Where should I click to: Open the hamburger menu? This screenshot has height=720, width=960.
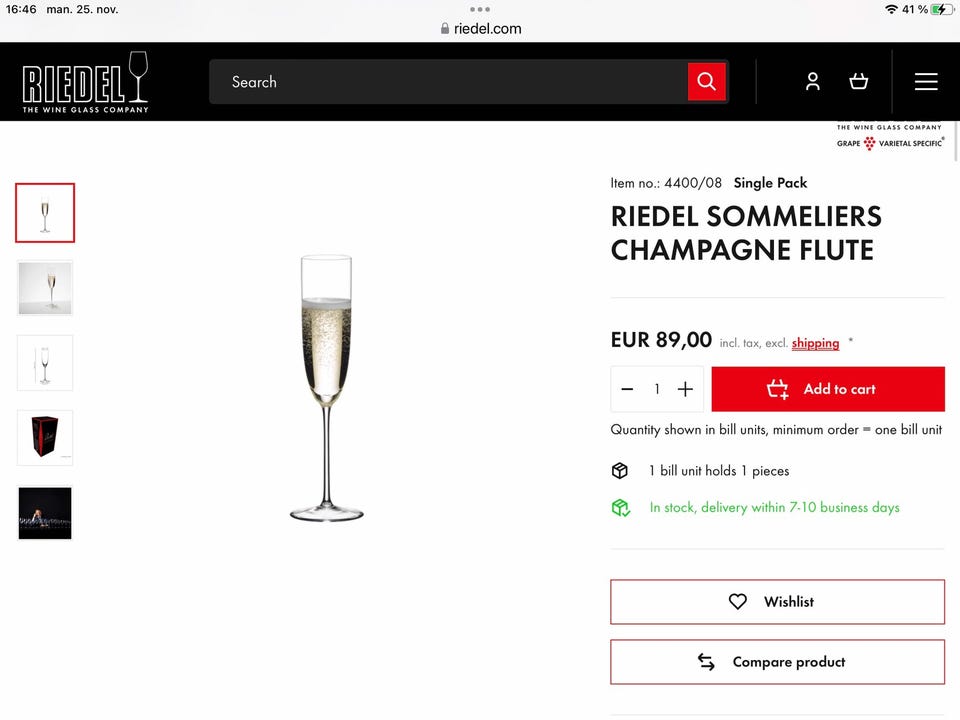pyautogui.click(x=926, y=82)
